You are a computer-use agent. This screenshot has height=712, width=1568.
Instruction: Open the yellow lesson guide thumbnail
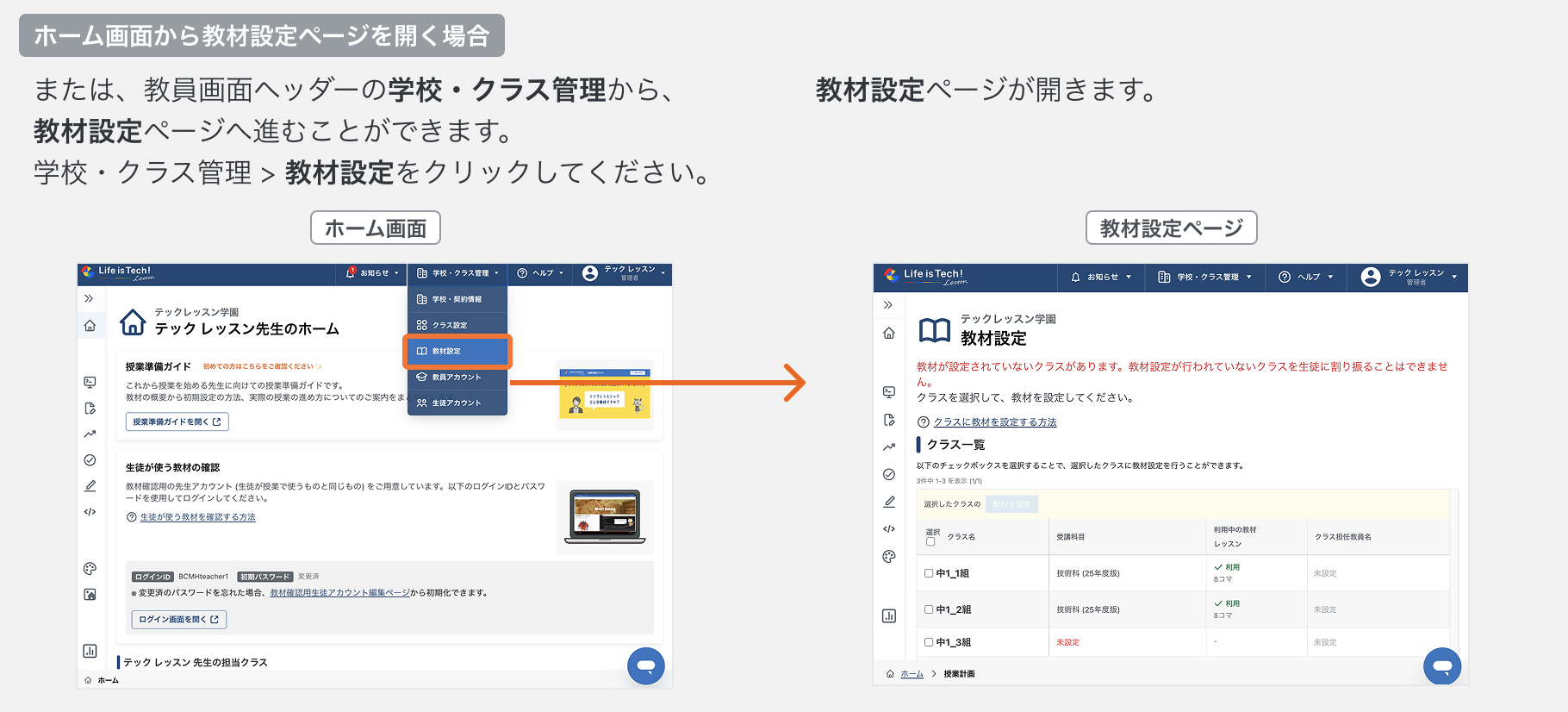(605, 392)
